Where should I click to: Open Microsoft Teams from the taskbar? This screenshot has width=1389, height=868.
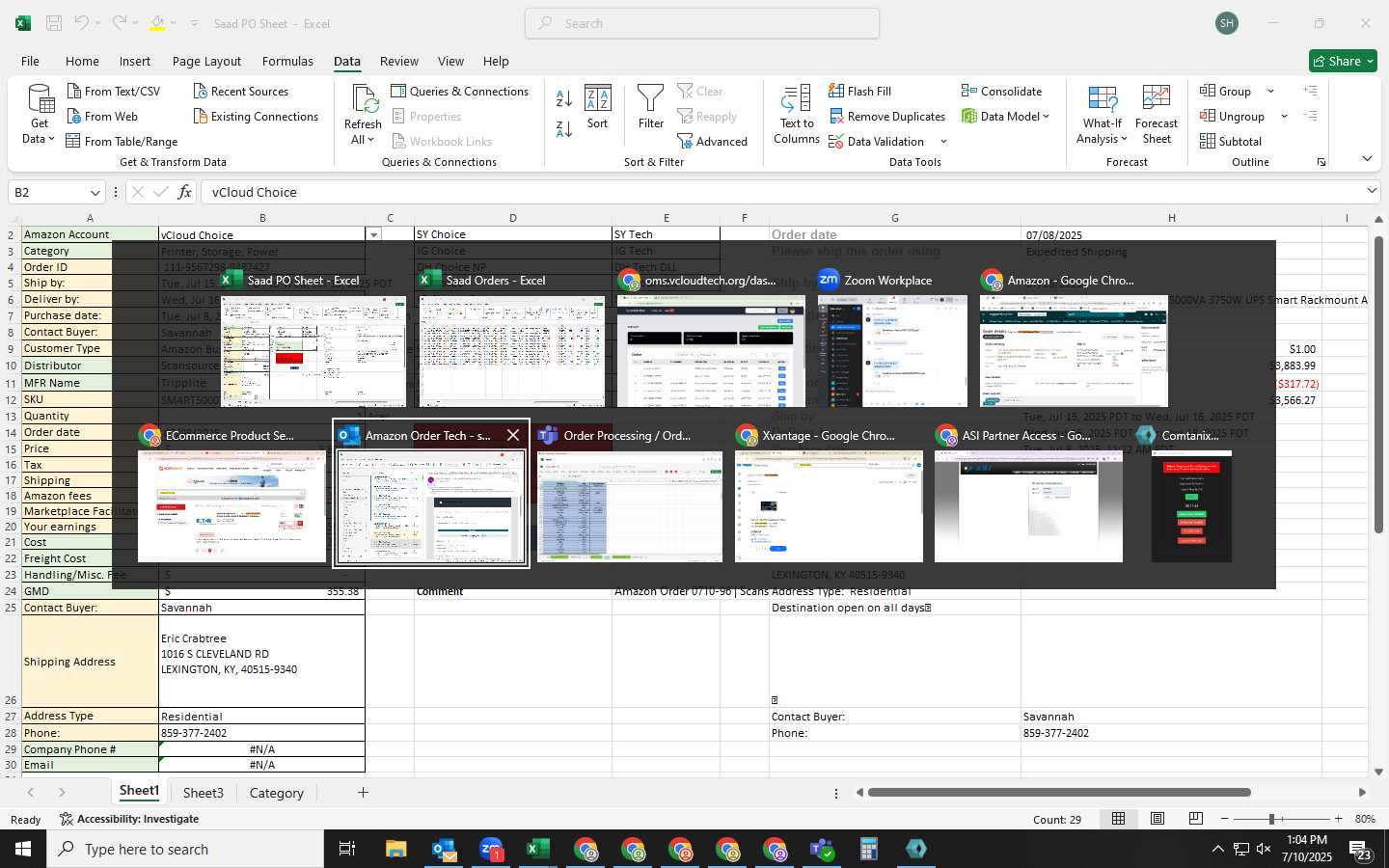point(822,850)
